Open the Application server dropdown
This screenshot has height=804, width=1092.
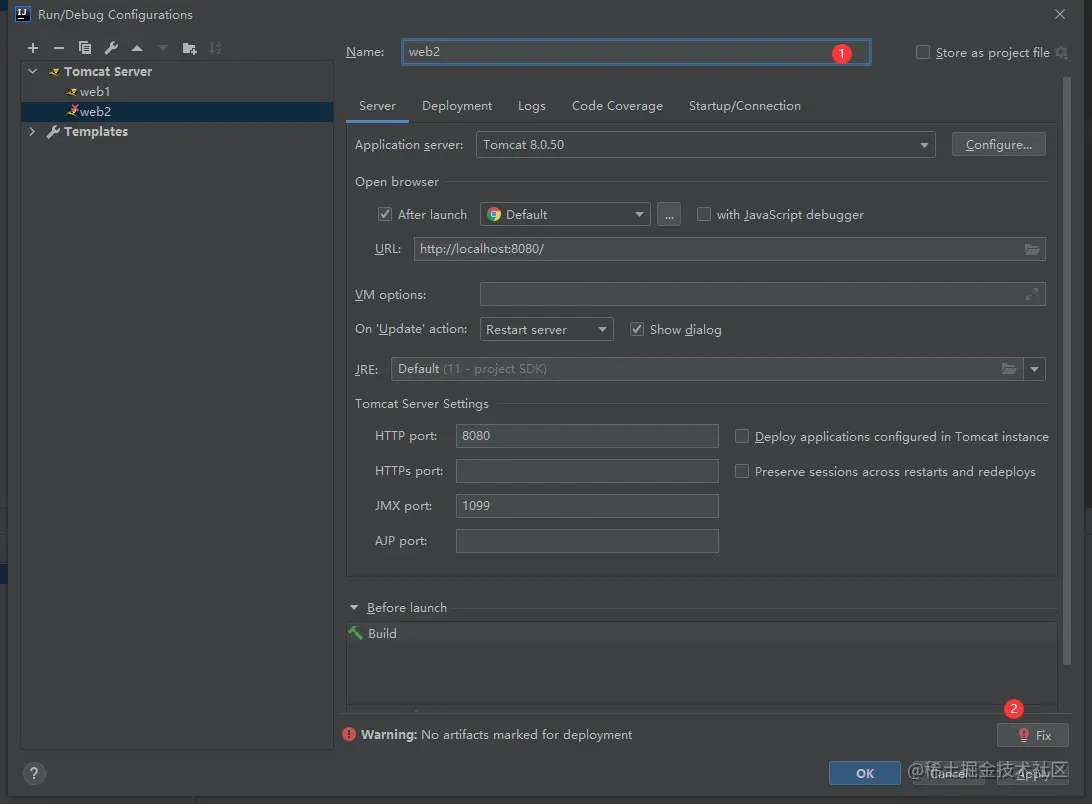pos(705,144)
